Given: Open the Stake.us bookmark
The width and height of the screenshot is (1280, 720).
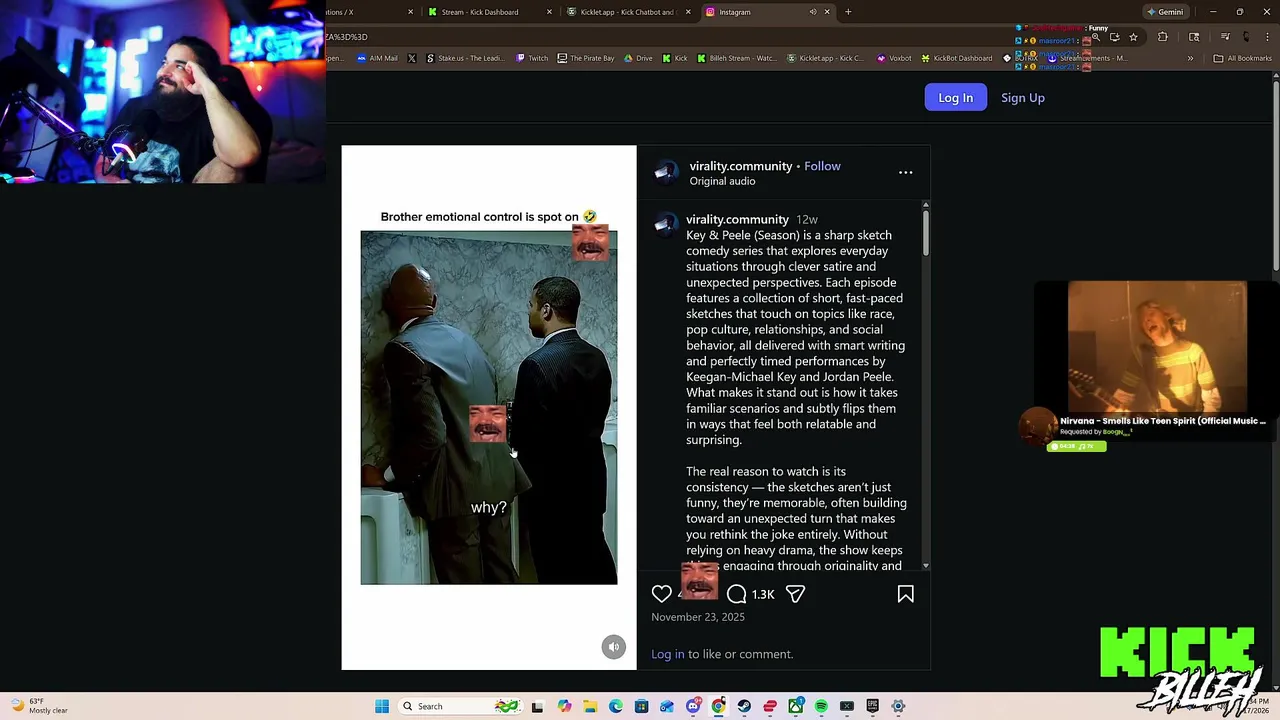Looking at the screenshot, I should point(465,58).
